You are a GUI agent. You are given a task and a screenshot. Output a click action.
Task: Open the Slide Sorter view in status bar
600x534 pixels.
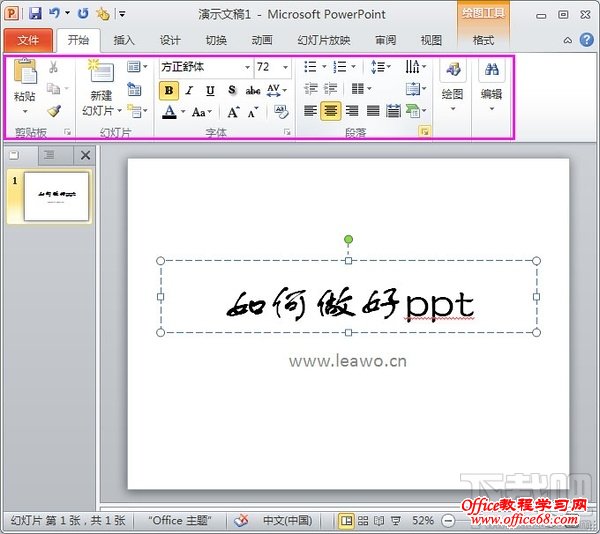click(363, 521)
